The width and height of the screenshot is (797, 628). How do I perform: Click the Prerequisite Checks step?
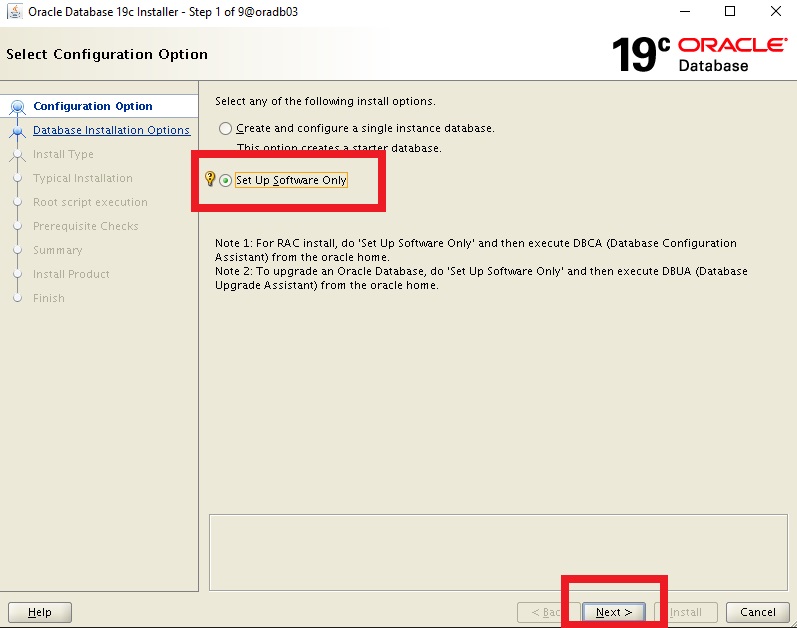85,226
